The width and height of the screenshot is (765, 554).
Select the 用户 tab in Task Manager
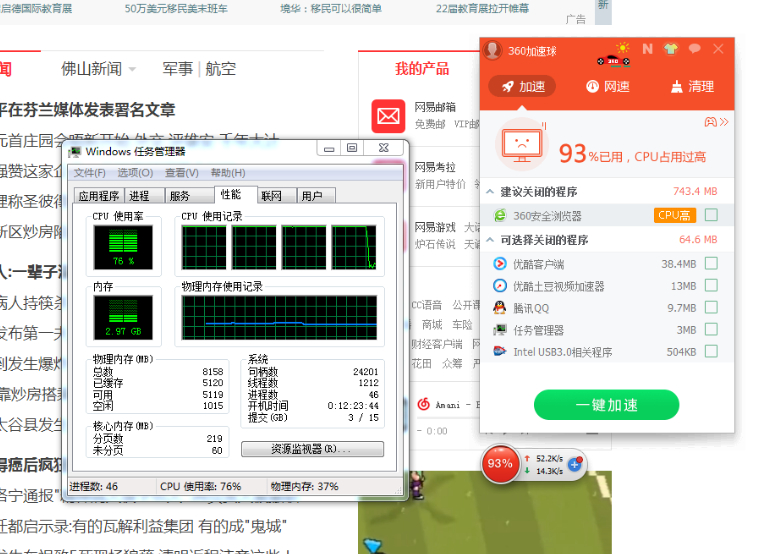click(x=316, y=196)
